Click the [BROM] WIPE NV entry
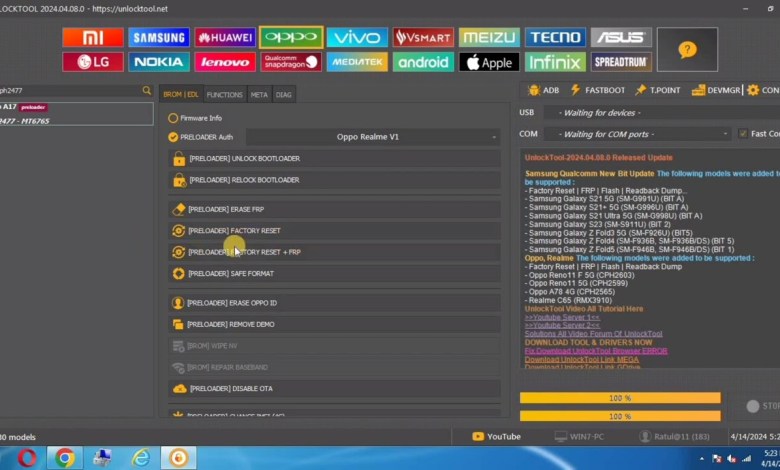Viewport: 780px width, 470px height. [334, 346]
